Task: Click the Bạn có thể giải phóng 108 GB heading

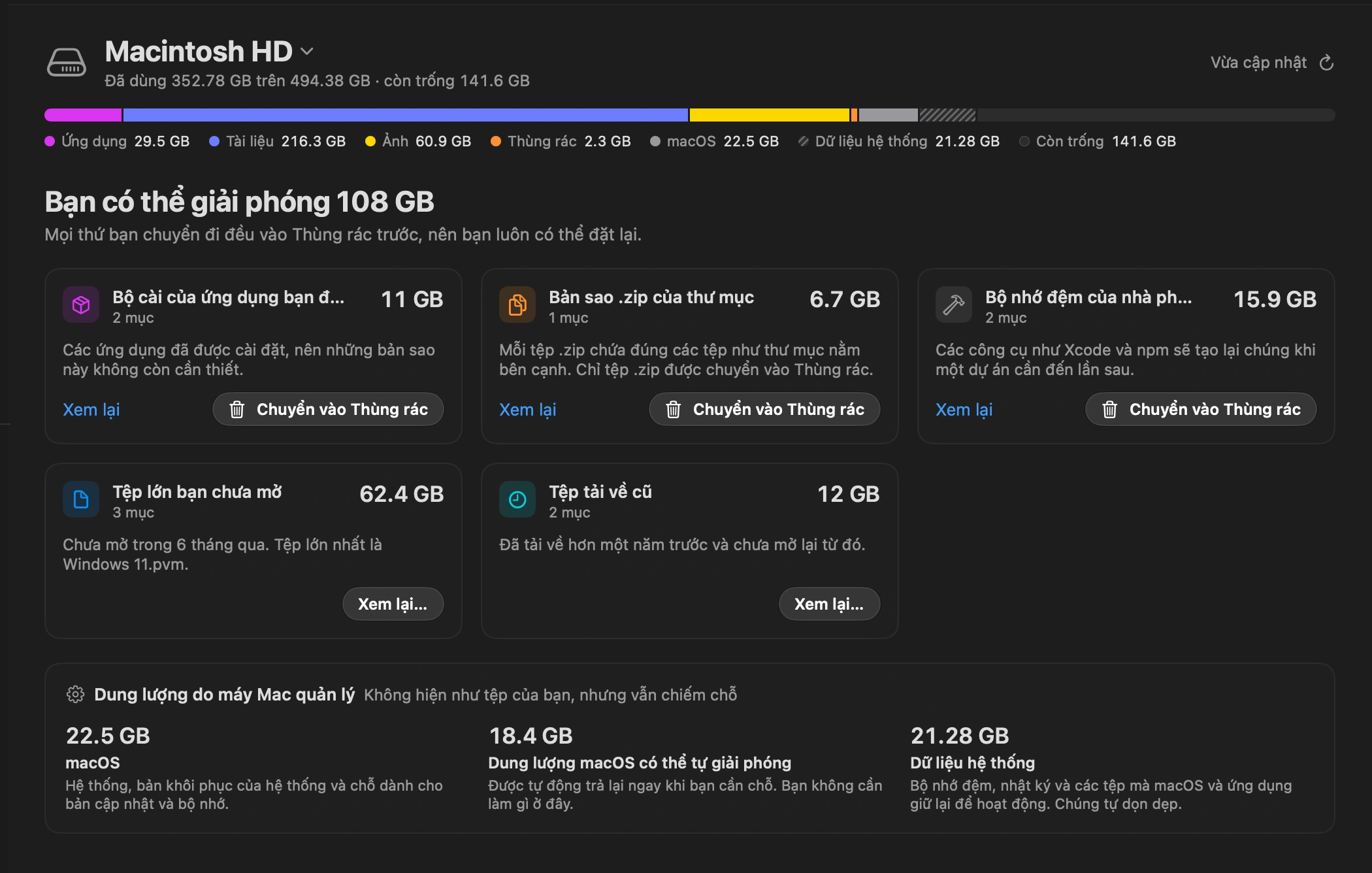Action: tap(239, 202)
